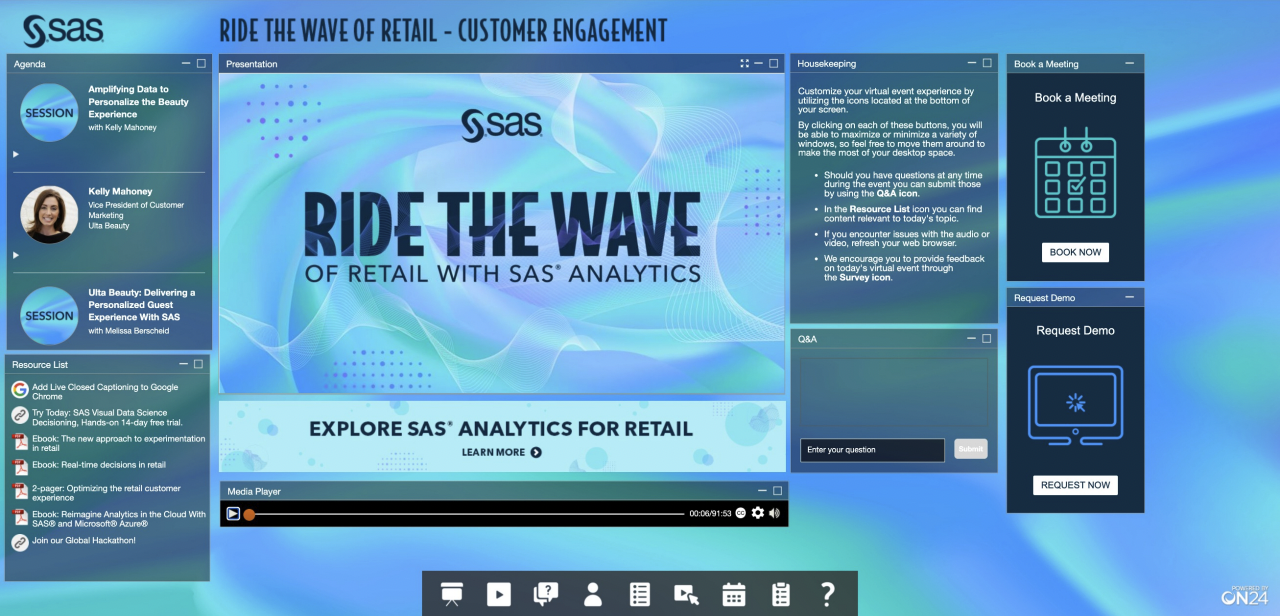Minimize the Request Demo panel
The height and width of the screenshot is (616, 1280).
(x=1129, y=297)
